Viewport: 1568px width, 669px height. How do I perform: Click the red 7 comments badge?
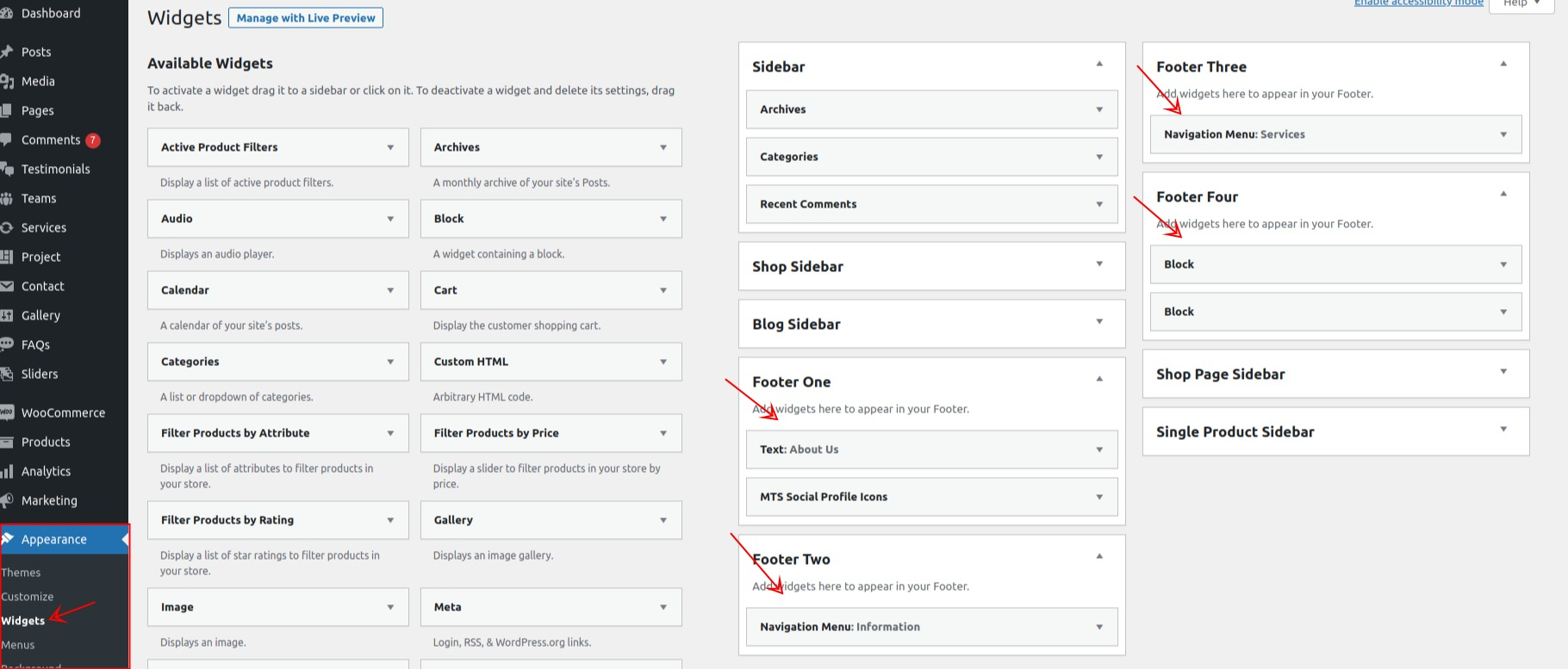93,140
